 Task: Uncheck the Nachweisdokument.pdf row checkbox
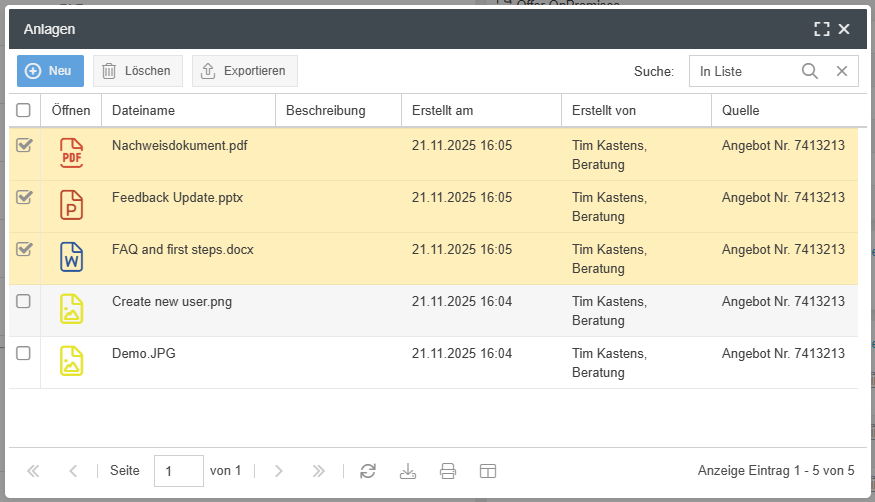click(24, 146)
